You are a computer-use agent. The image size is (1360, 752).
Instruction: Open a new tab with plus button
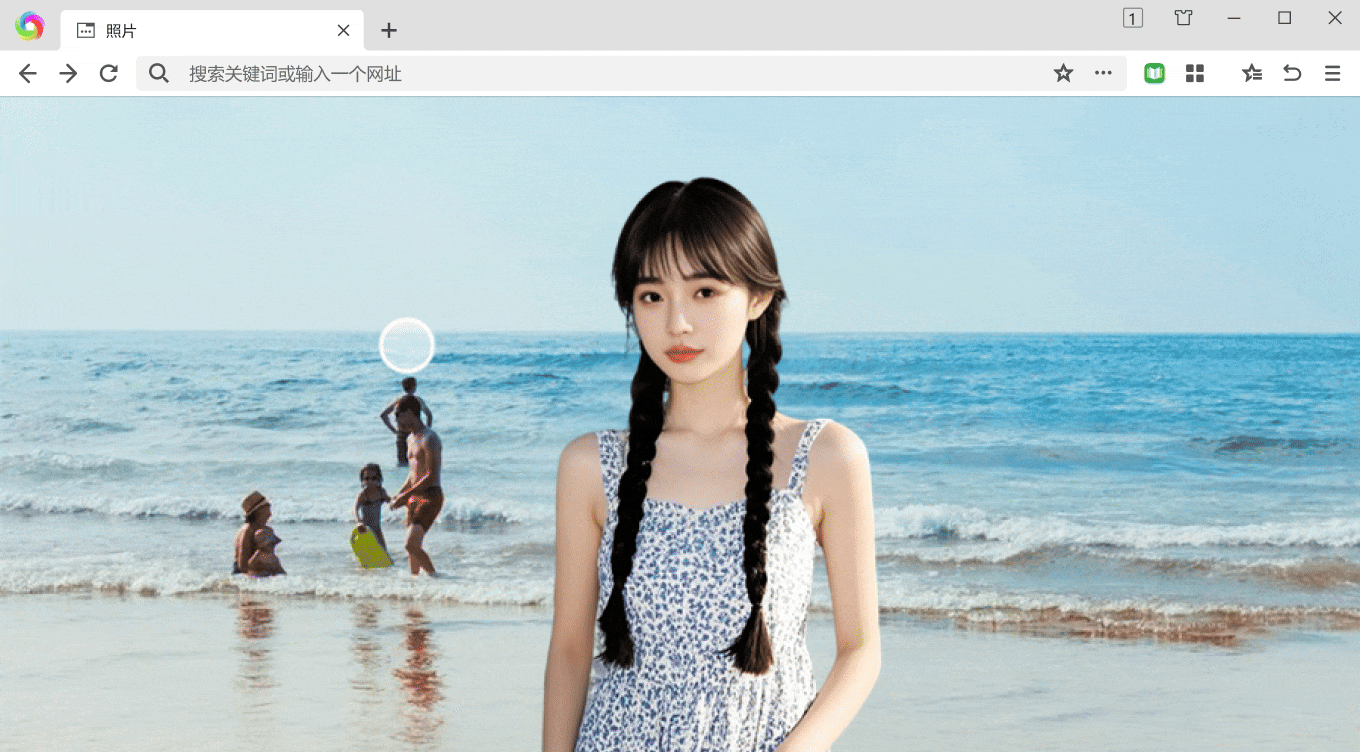[389, 31]
